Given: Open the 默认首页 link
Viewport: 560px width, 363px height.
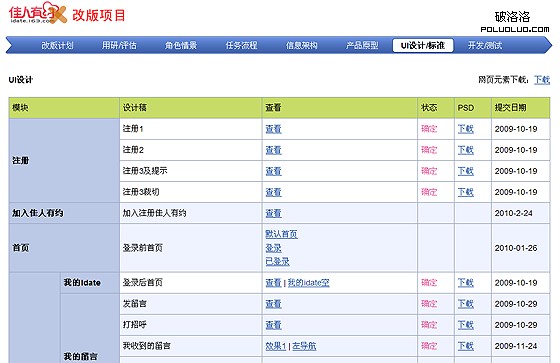Looking at the screenshot, I should [x=281, y=234].
